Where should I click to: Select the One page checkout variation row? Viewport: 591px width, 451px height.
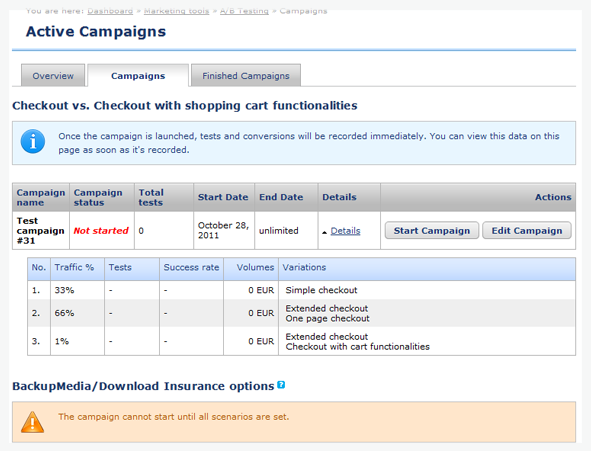(x=302, y=313)
